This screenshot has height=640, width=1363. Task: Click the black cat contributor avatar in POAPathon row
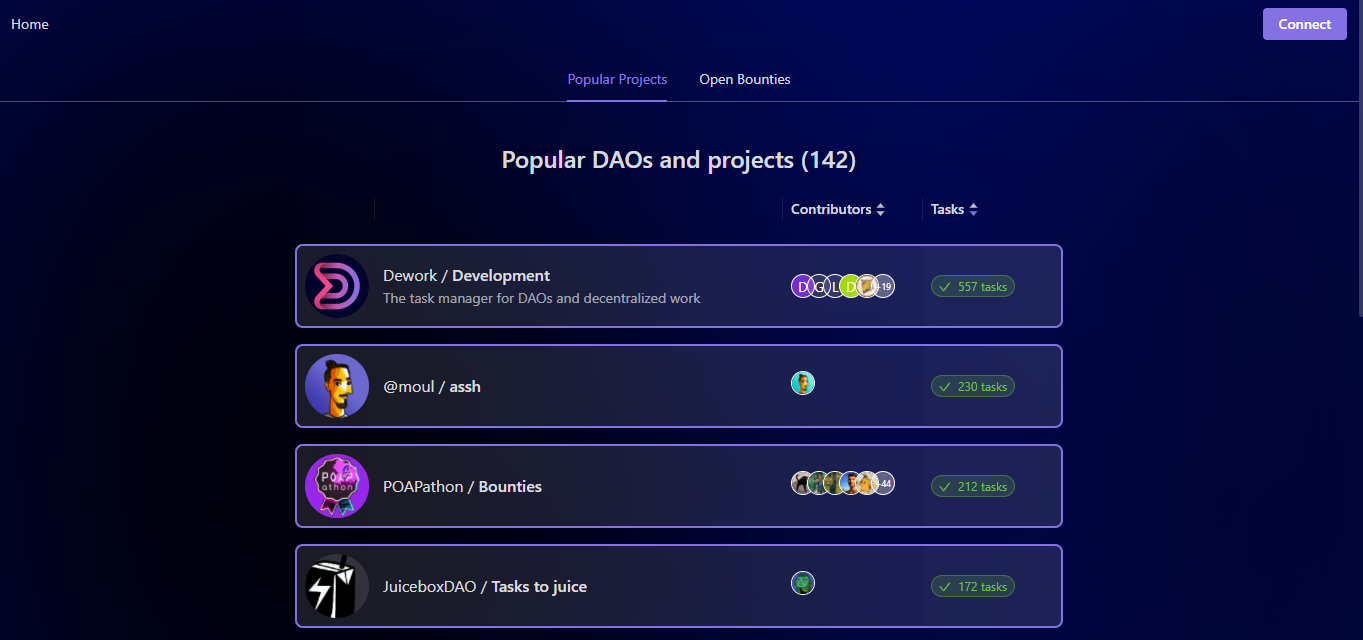[x=802, y=484]
